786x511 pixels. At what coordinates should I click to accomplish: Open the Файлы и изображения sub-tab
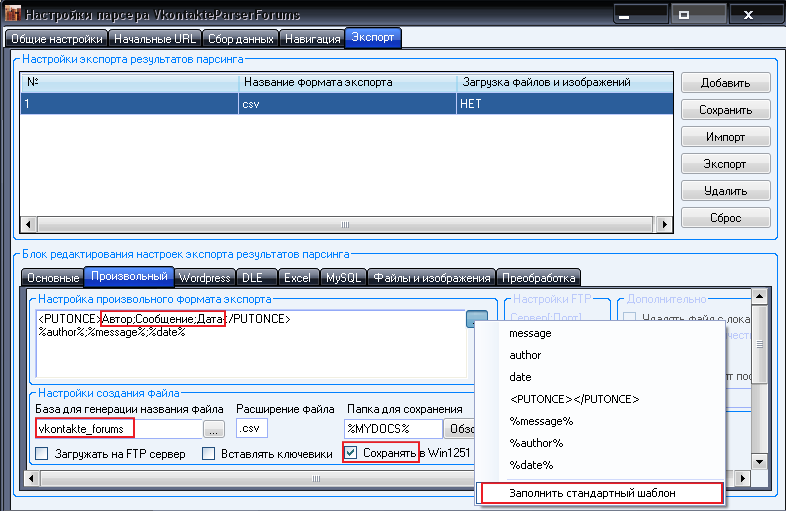click(x=432, y=277)
